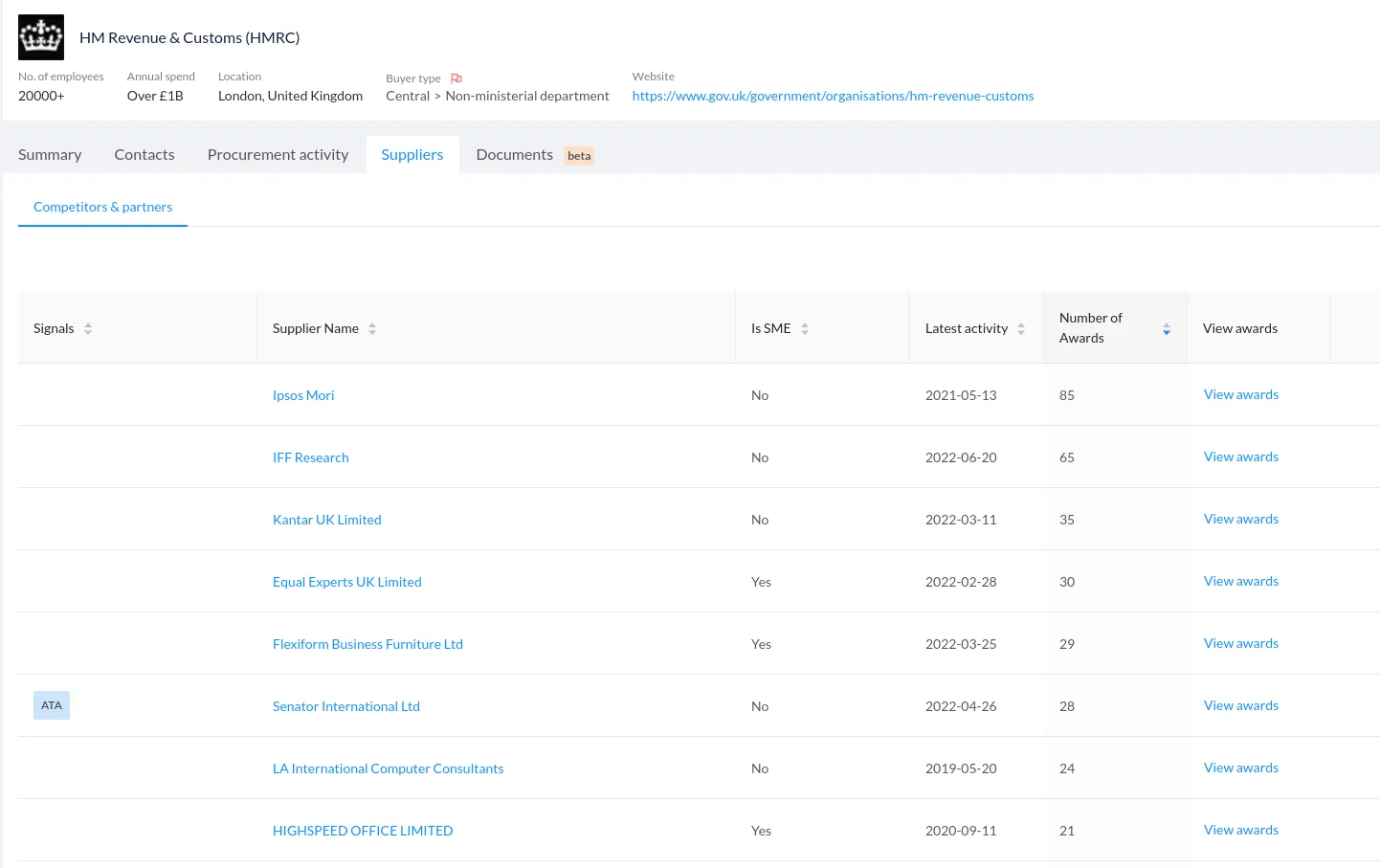Click the 24 awards count for LA International
1380x868 pixels.
(x=1067, y=768)
